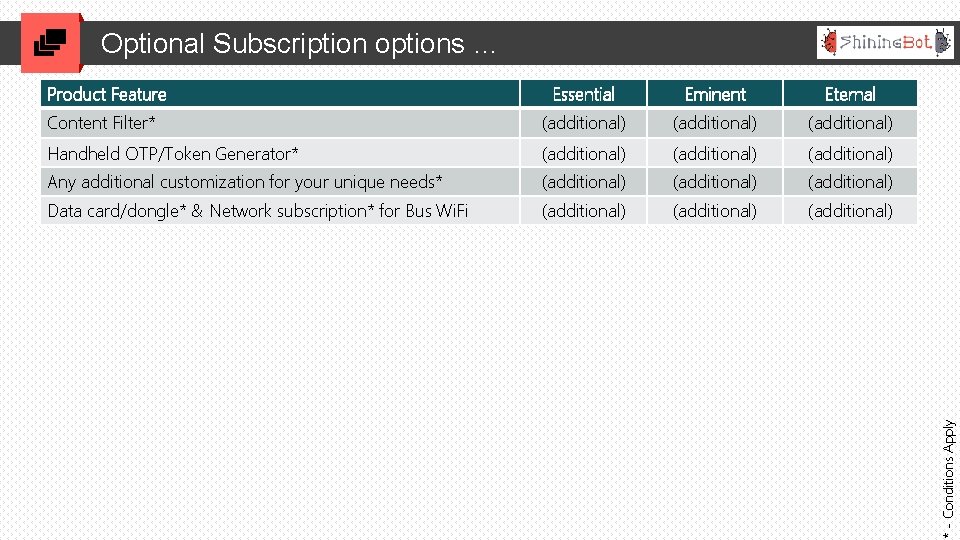This screenshot has height=540, width=960.
Task: Select the Essential plan column header
Action: pyautogui.click(x=583, y=94)
